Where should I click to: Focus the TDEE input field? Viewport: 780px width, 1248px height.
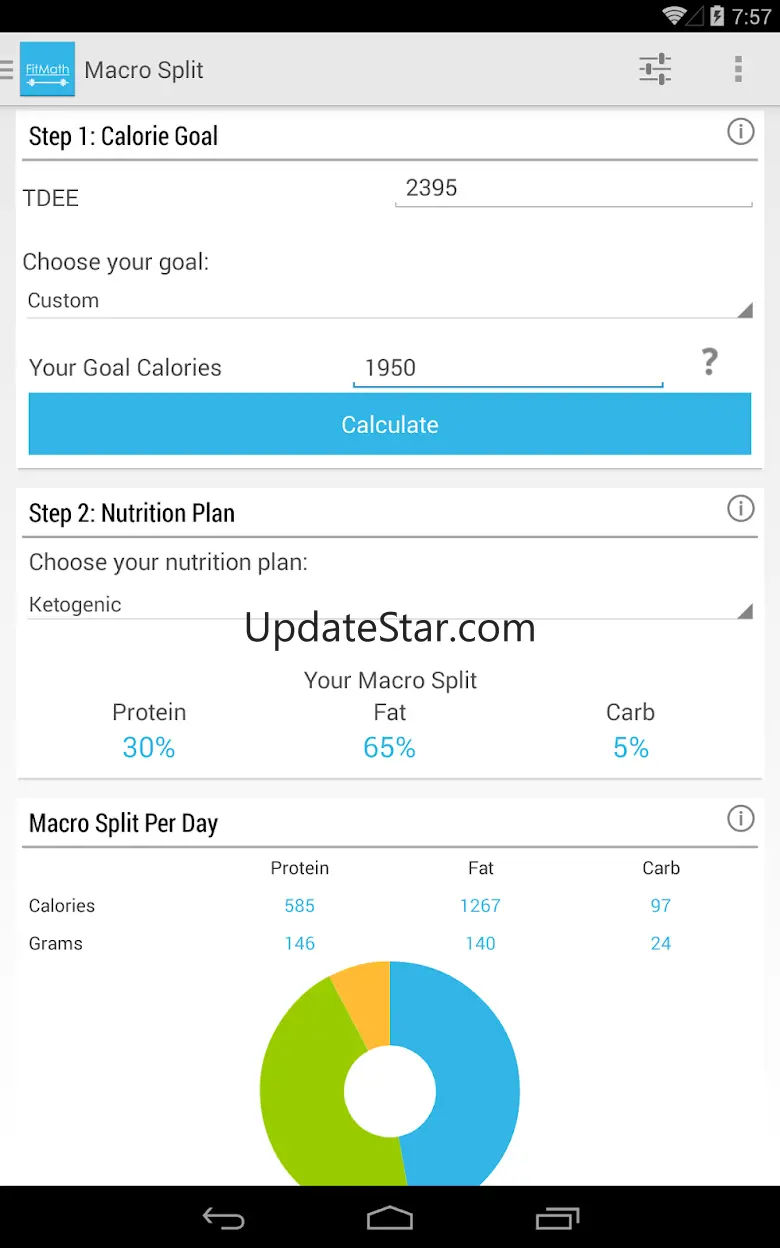pyautogui.click(x=572, y=189)
